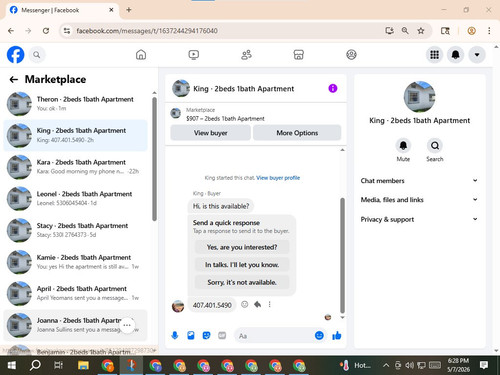Open Windows Task View button

(x=59, y=365)
